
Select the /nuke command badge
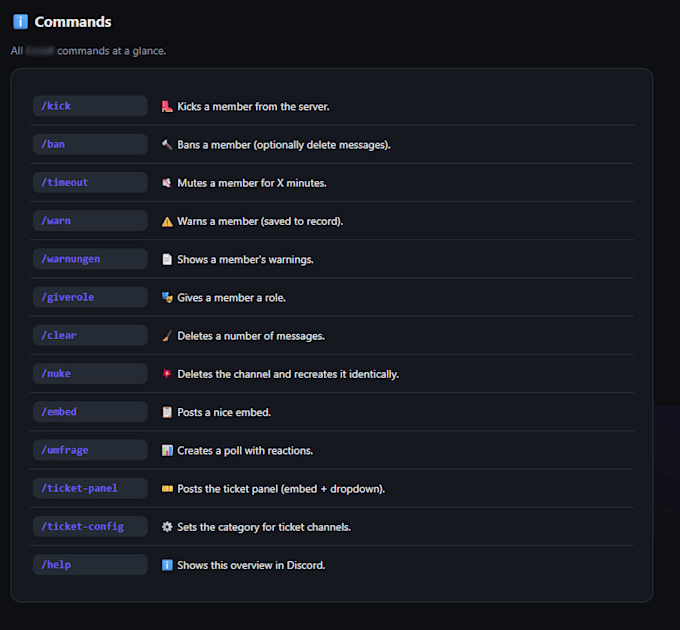coord(90,373)
